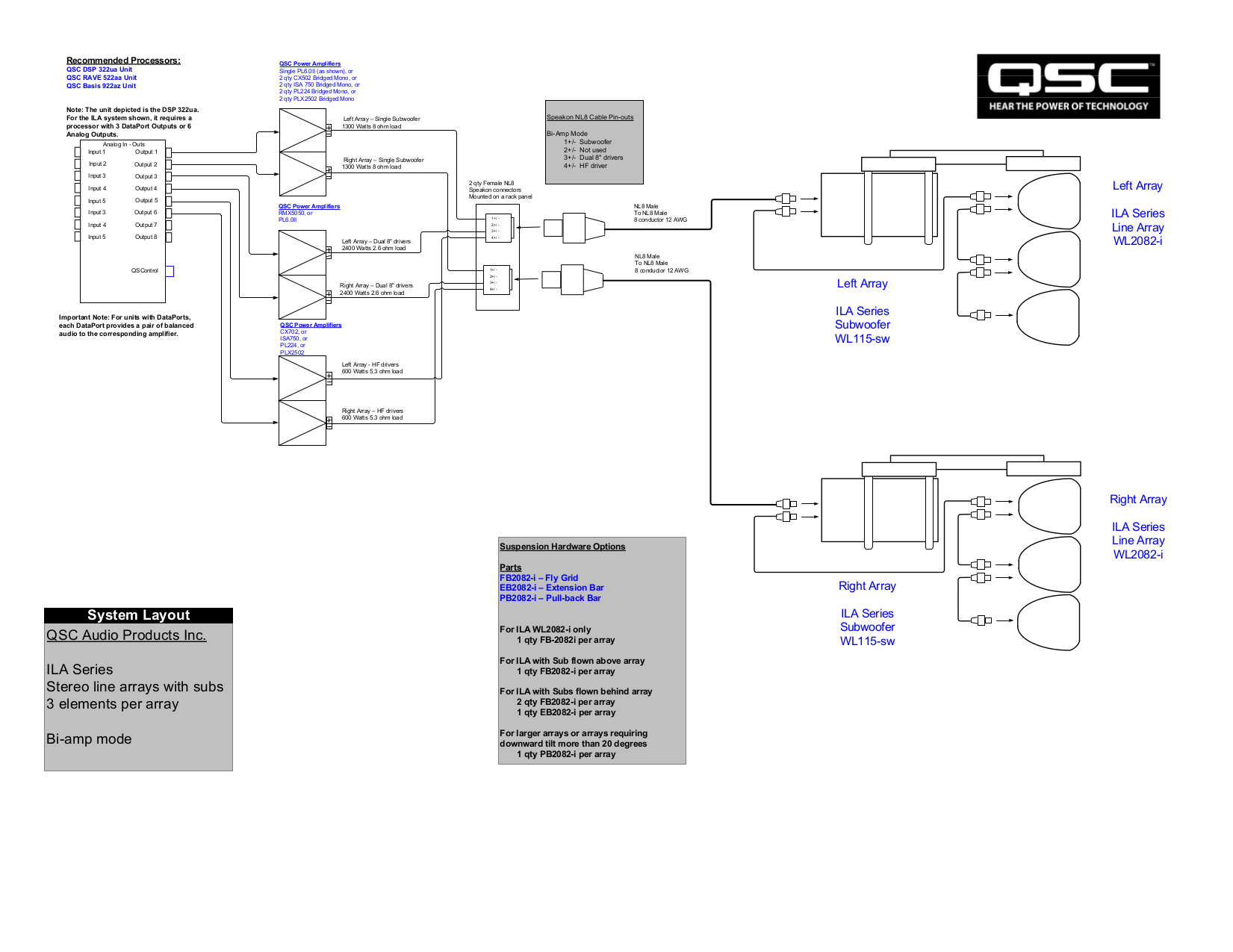Select the QSC Audio Products Inc. title text

pos(126,635)
